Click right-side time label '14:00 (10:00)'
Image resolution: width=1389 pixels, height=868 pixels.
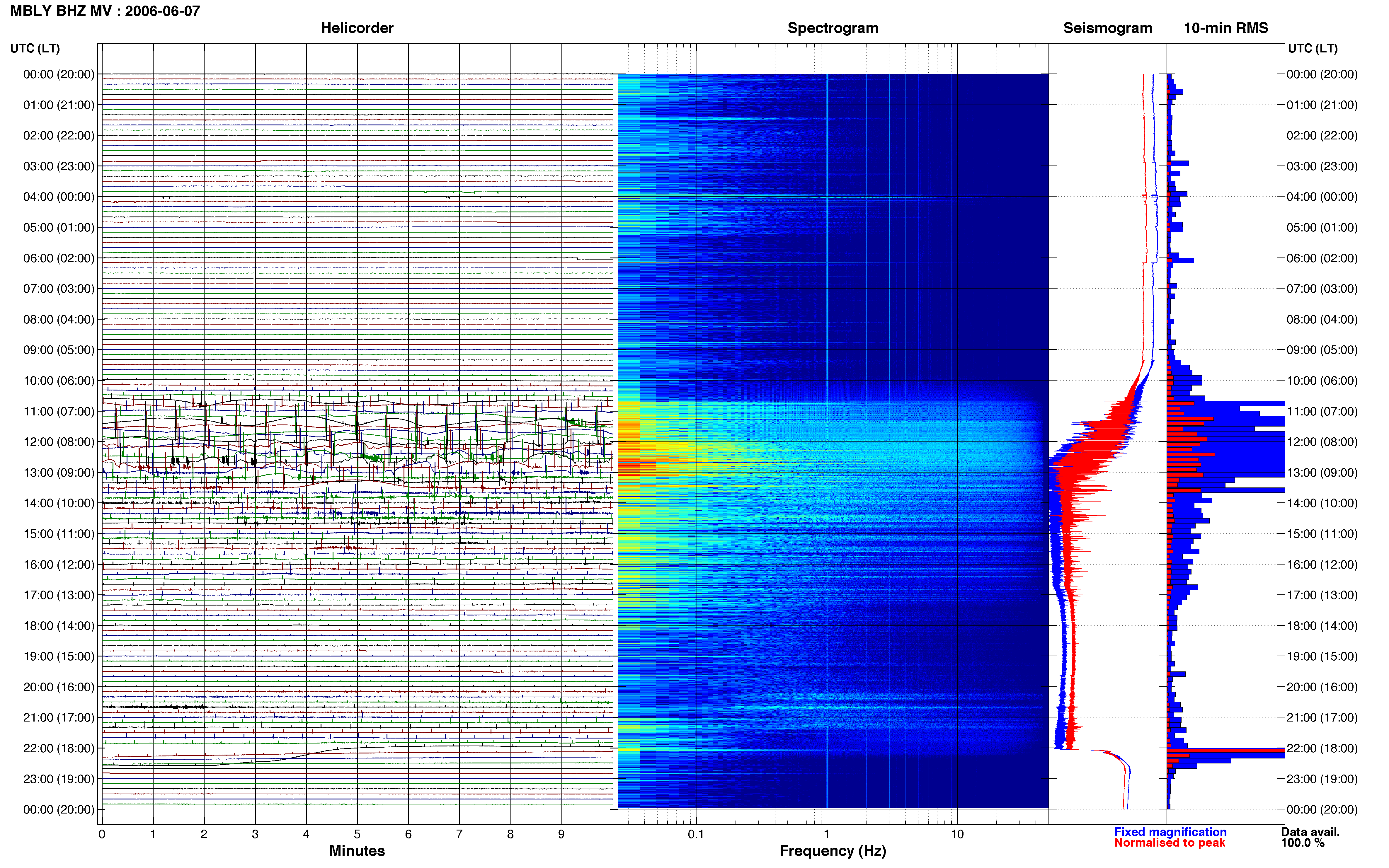click(1322, 503)
